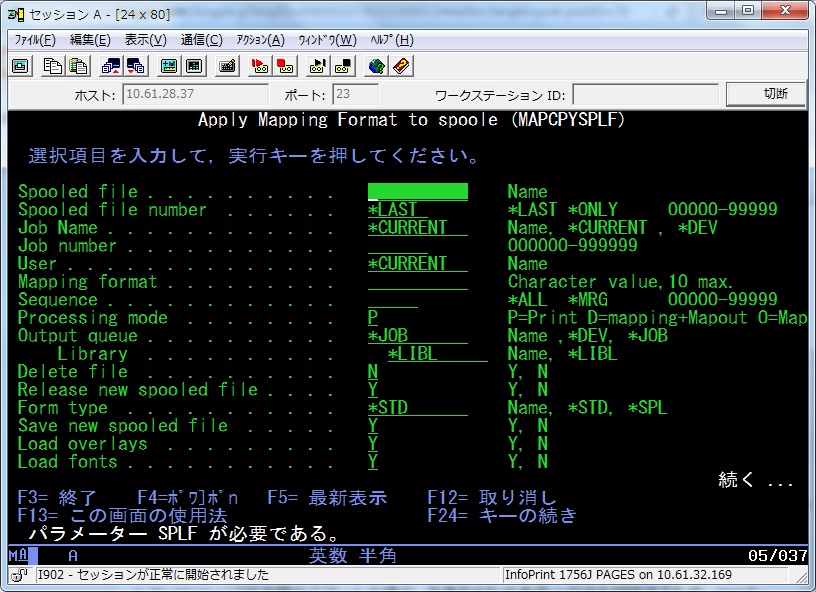
Task: Click the Send file to host icon
Action: click(x=111, y=66)
